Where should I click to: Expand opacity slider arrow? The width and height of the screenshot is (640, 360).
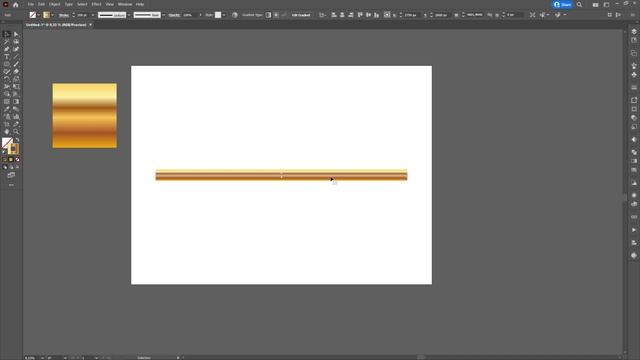(x=200, y=15)
